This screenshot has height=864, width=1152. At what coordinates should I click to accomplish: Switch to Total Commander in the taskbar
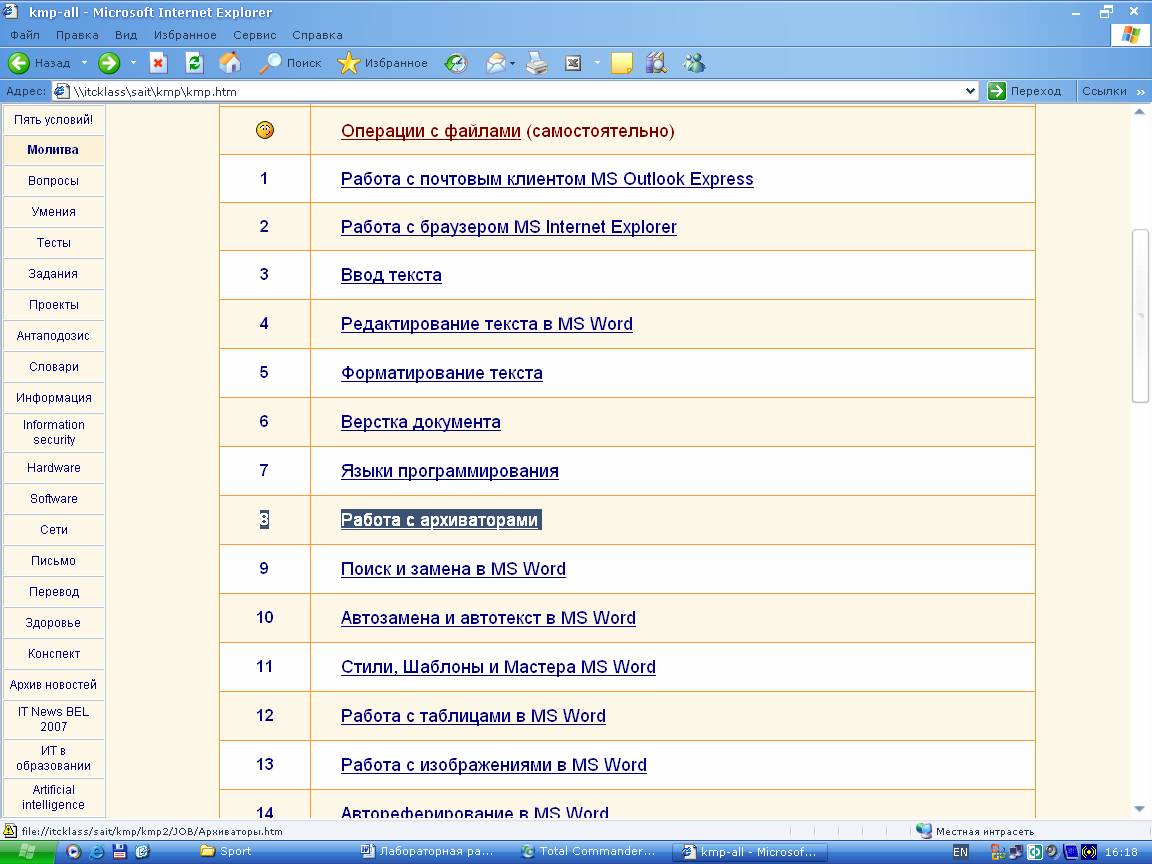(588, 852)
